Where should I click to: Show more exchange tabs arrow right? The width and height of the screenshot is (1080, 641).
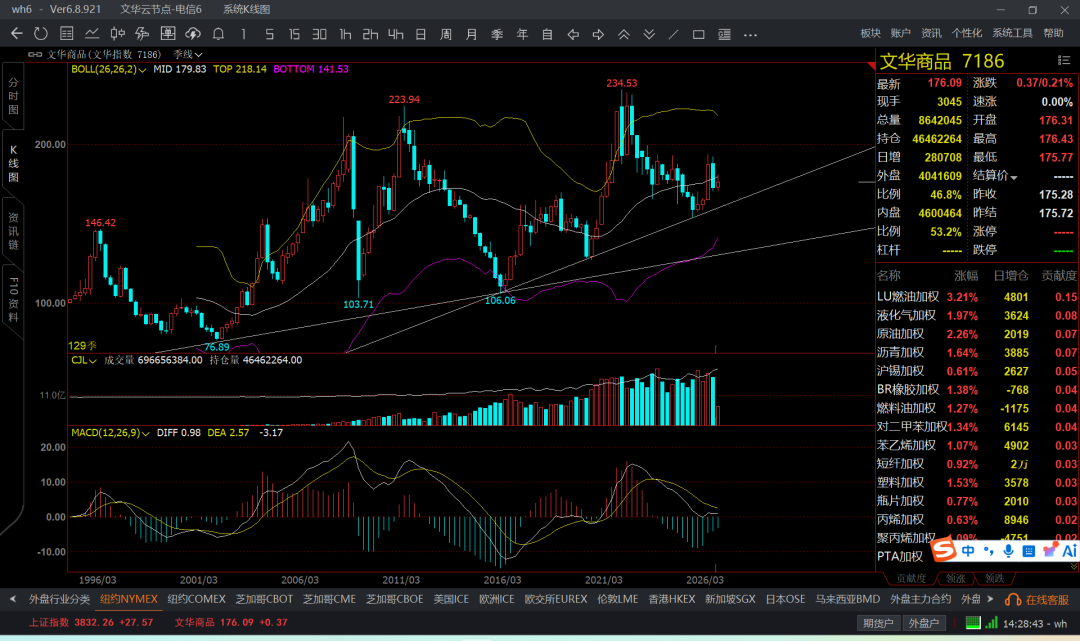point(990,599)
